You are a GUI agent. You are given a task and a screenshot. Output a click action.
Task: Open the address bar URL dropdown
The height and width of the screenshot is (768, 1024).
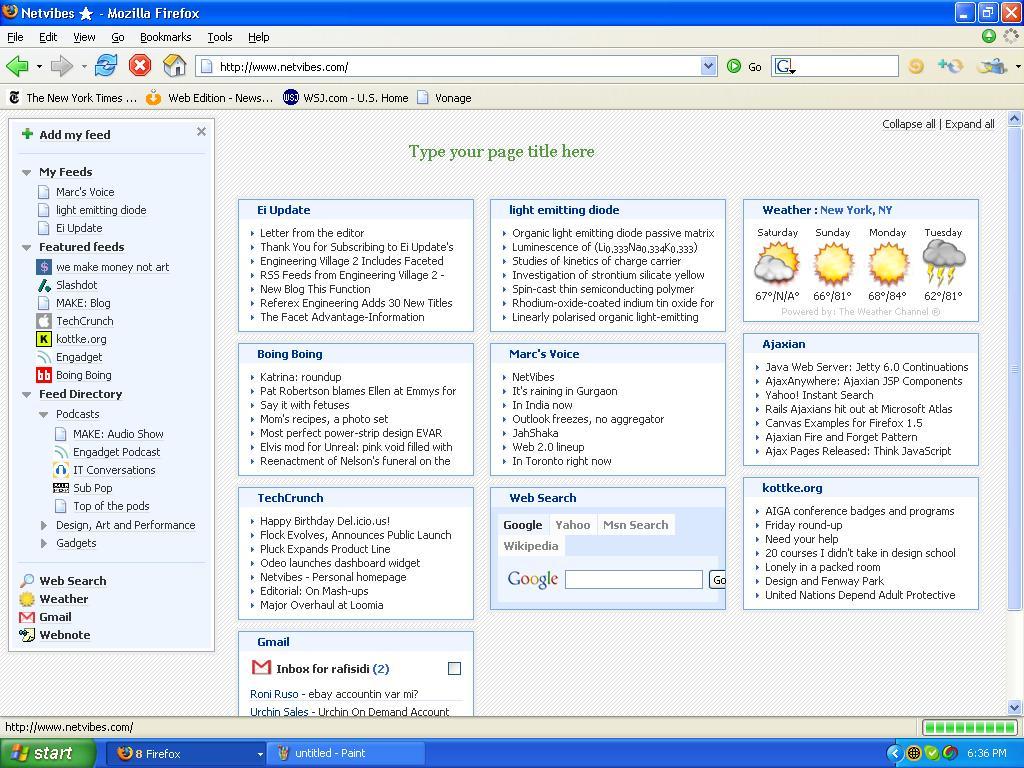pyautogui.click(x=709, y=66)
